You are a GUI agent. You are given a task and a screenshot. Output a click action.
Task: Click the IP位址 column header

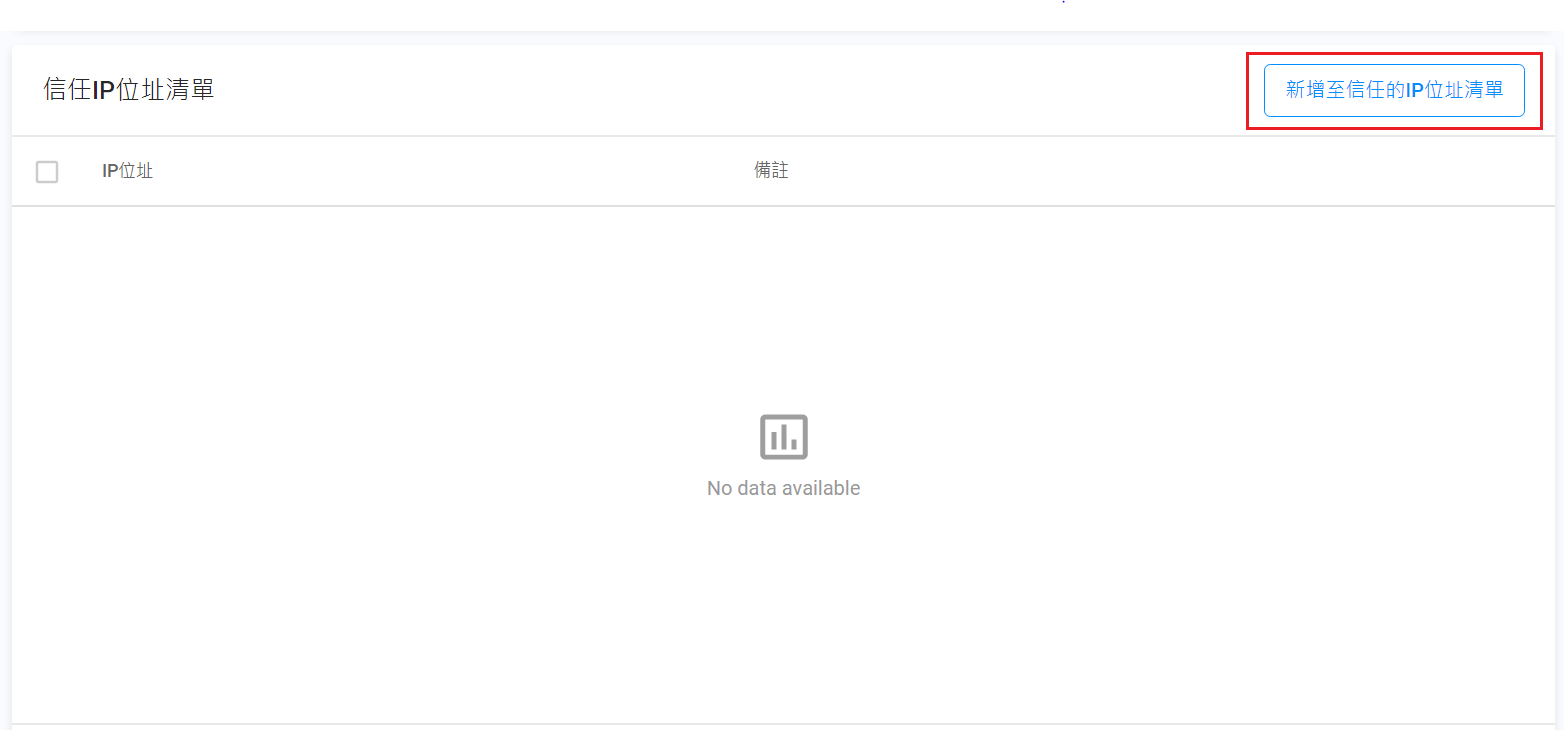[127, 171]
